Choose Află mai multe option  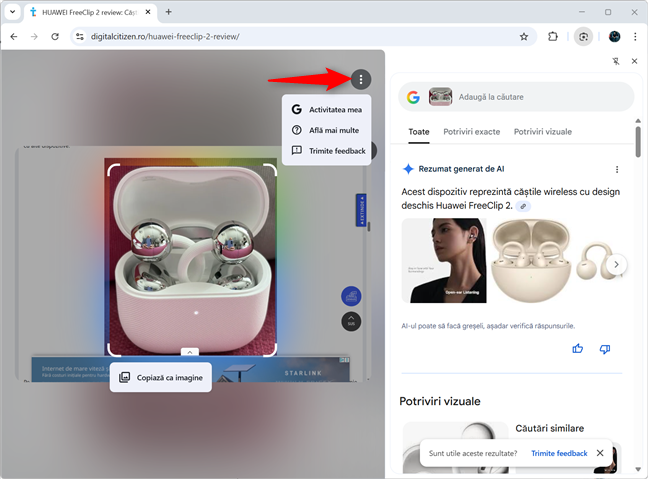[326, 130]
